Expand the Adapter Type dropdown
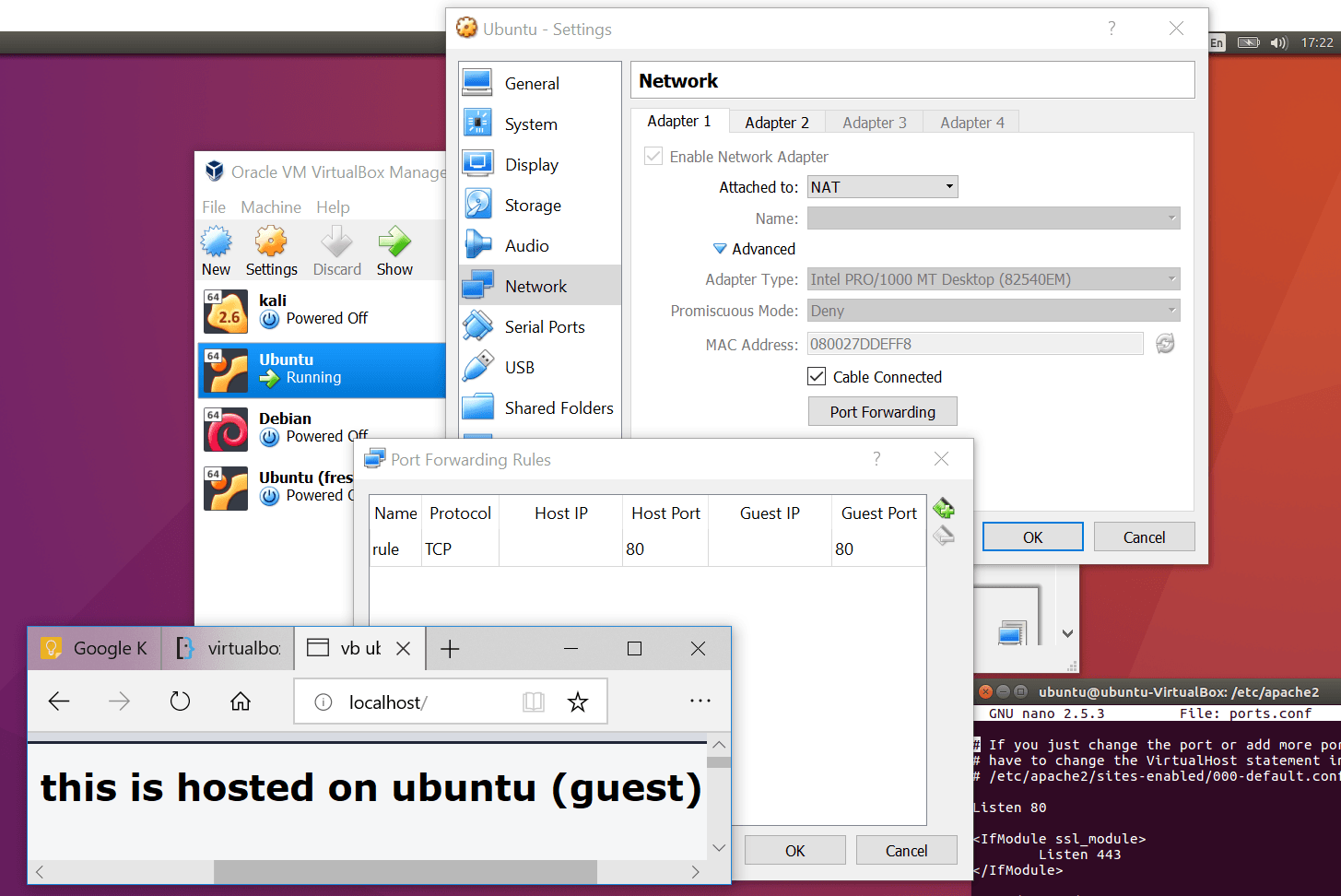The image size is (1341, 896). click(993, 279)
